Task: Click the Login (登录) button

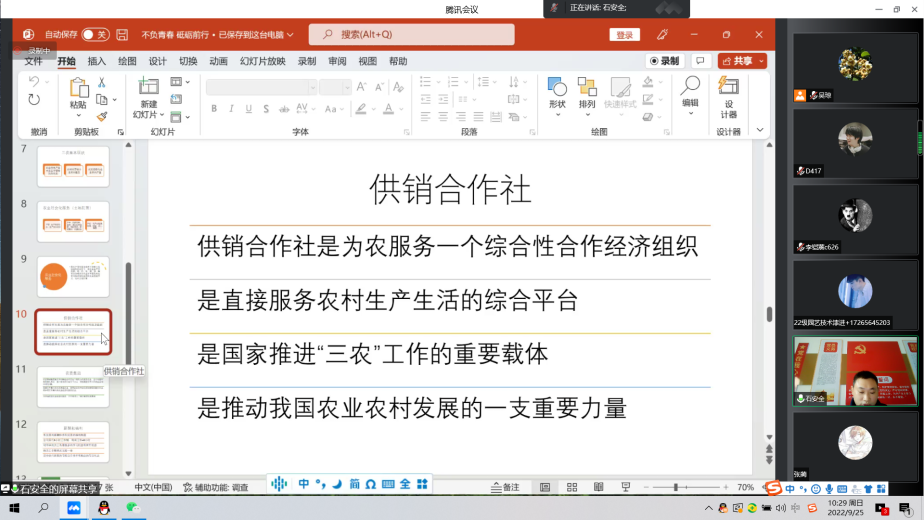Action: coord(625,34)
